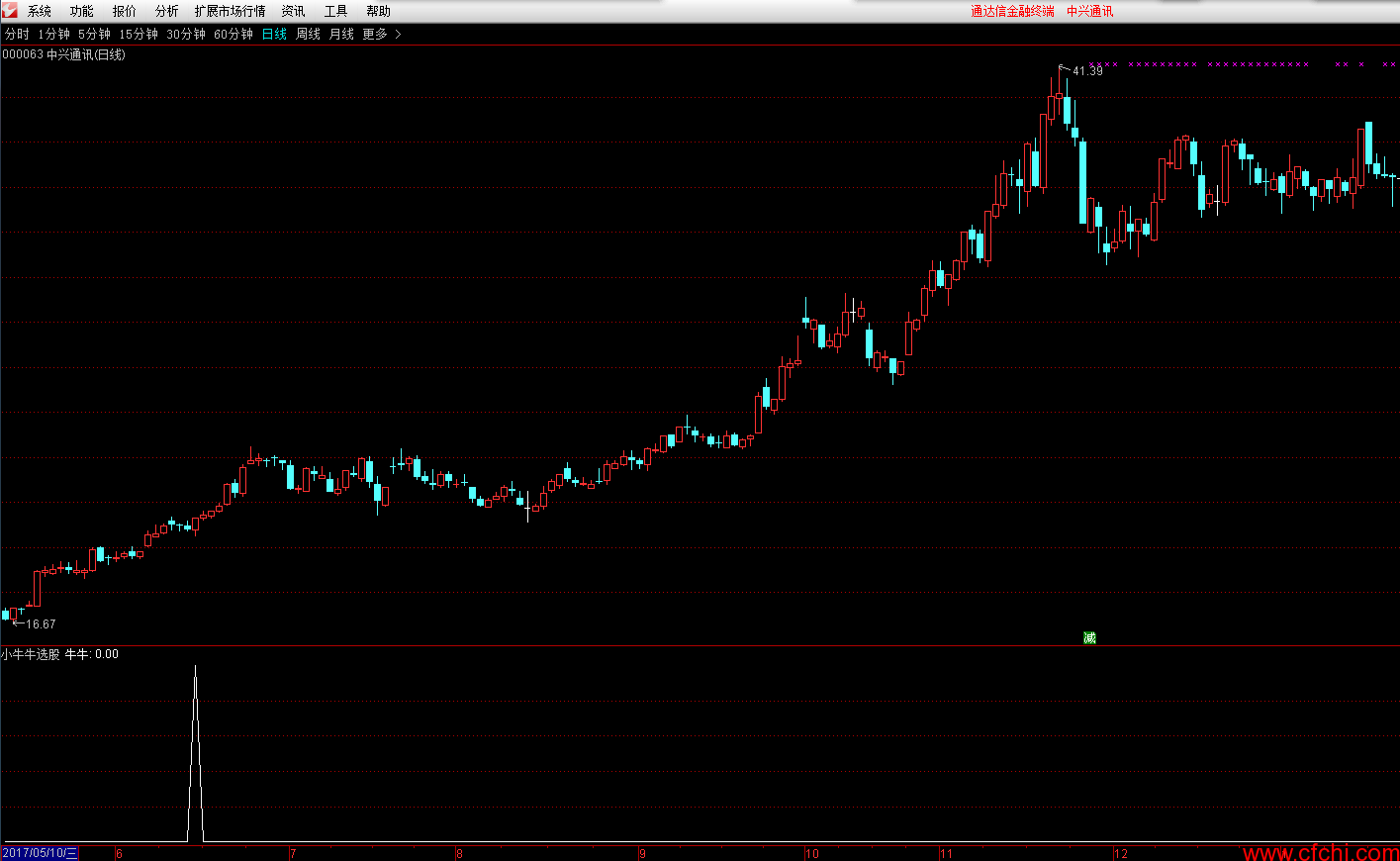Click the 2017/05/10/三 date box

click(40, 853)
